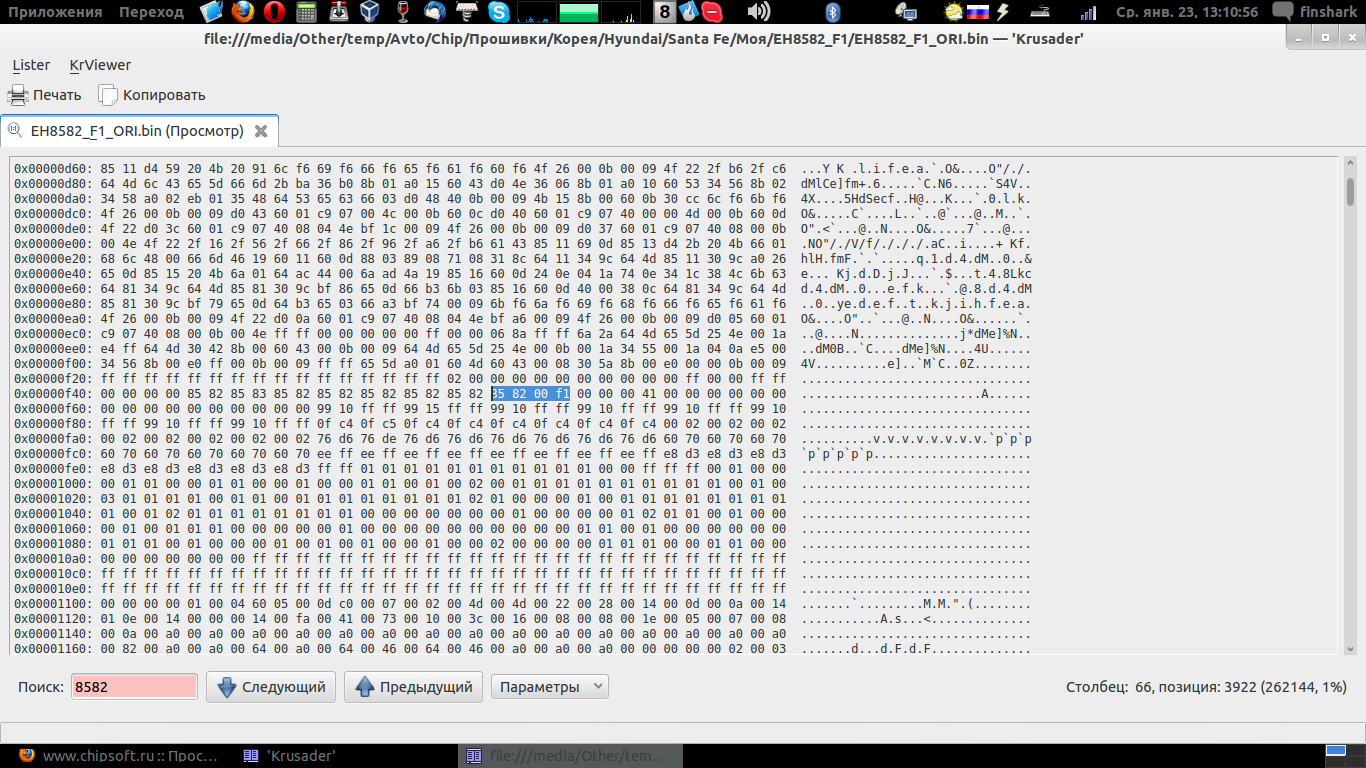Click the Предыдущий find previous button
The width and height of the screenshot is (1366, 768).
click(413, 687)
